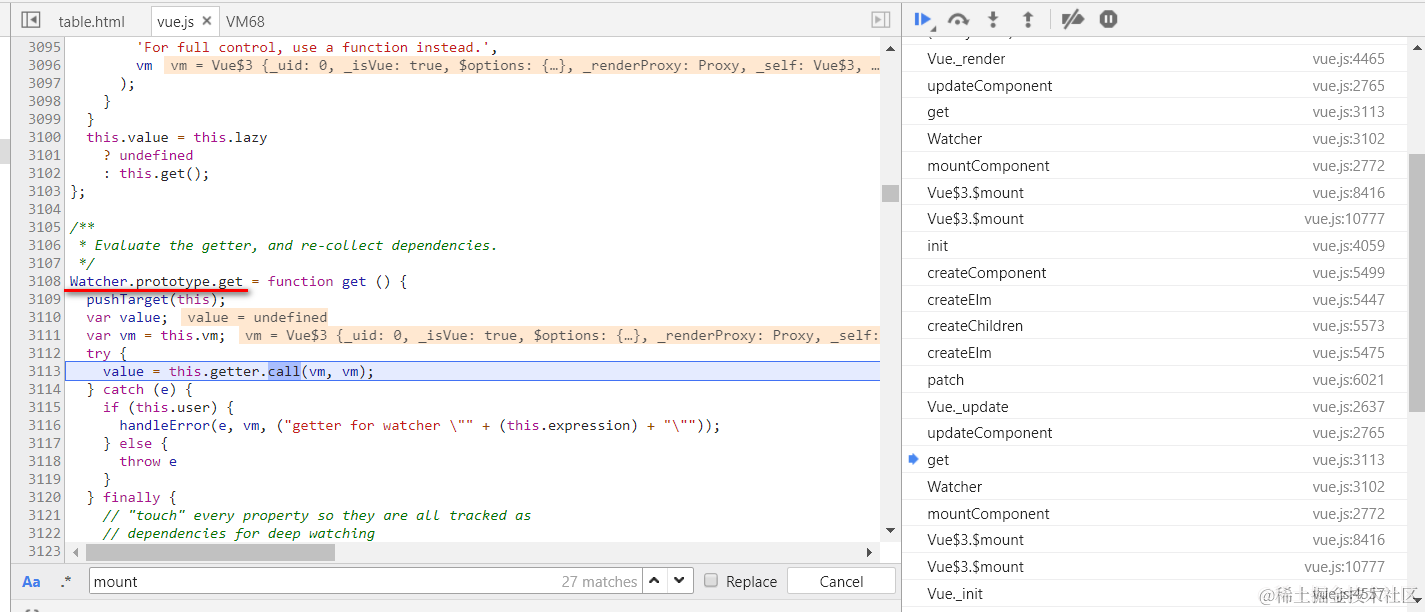The image size is (1425, 612).
Task: Click the call stack panel scrollbar thumb
Action: pyautogui.click(x=1416, y=282)
